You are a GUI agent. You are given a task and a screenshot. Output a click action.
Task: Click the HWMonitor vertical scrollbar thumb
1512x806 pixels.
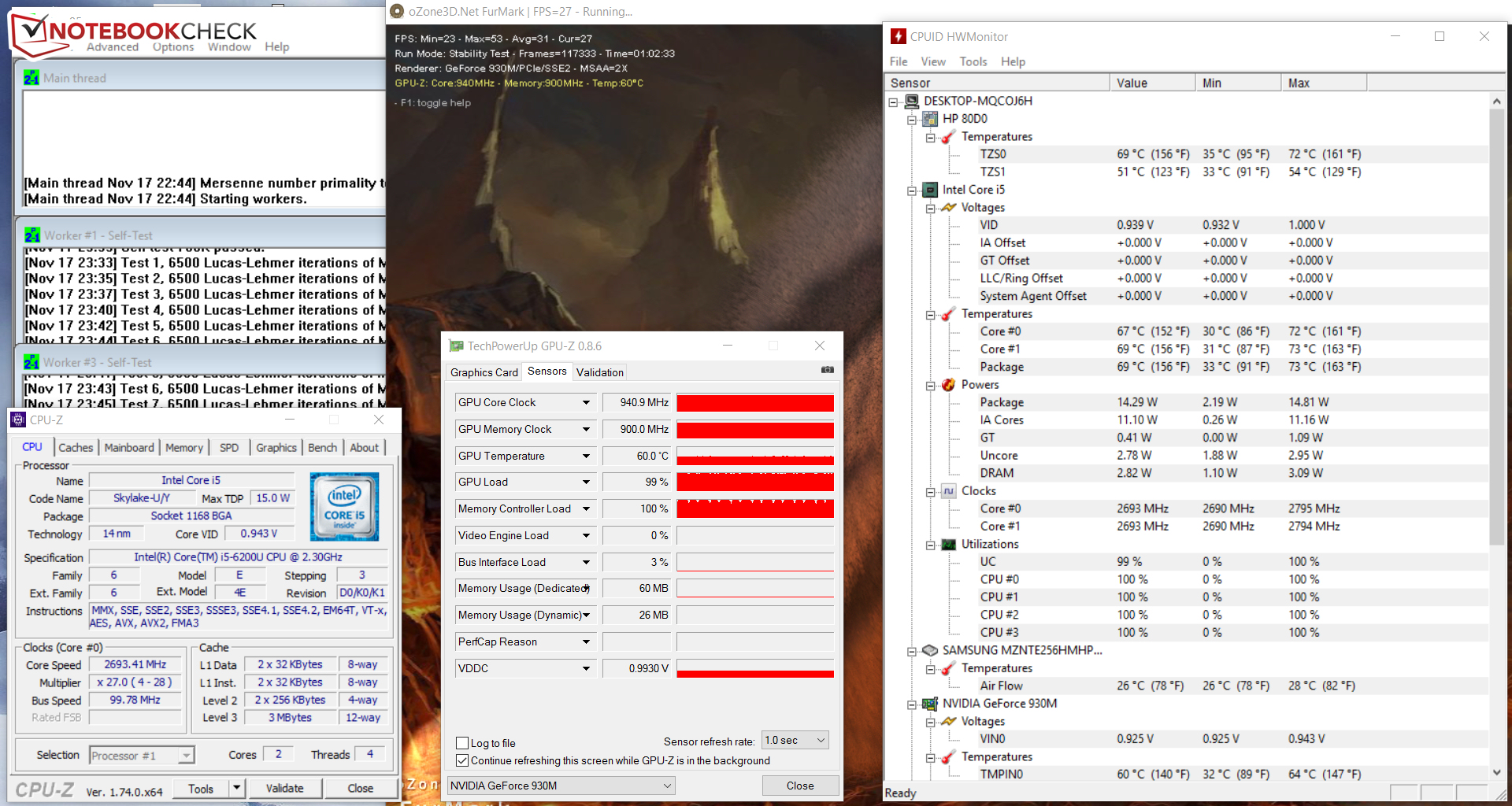tap(1497, 326)
